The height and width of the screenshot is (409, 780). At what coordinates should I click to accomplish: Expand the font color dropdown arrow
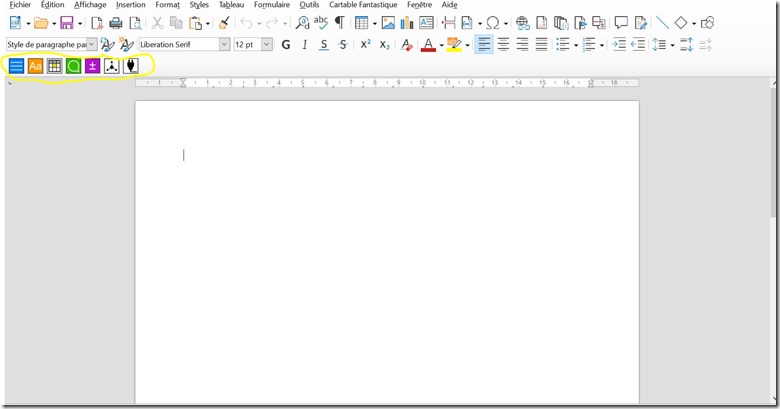coord(441,45)
